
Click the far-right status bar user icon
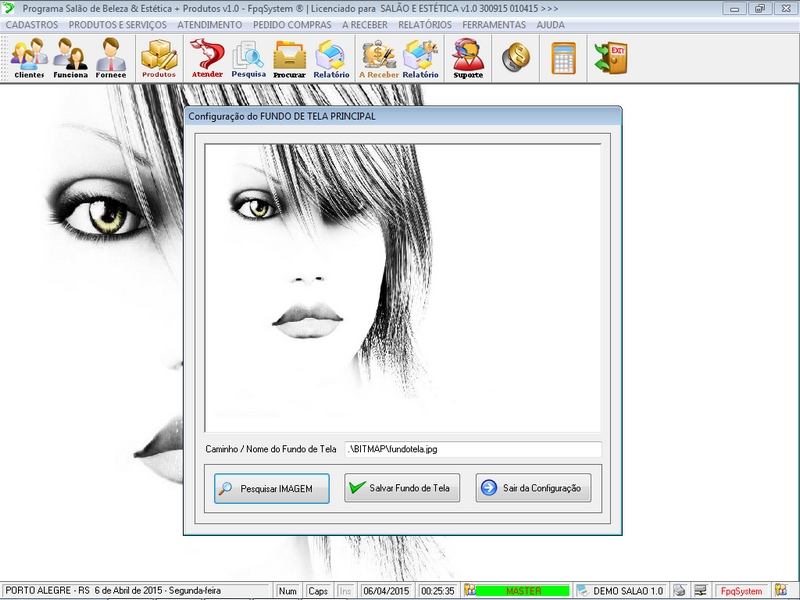[x=781, y=591]
